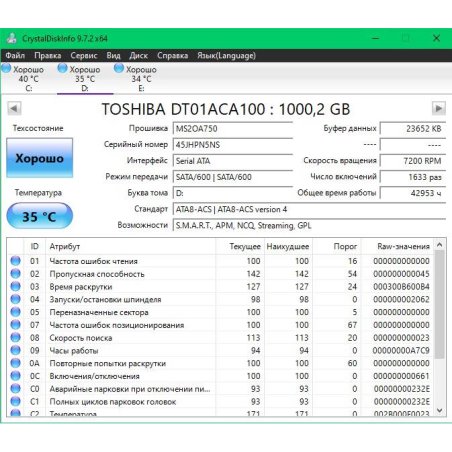The image size is (452, 452).
Task: Select row Частота ошибок позиционирования
Action: click(x=220, y=325)
